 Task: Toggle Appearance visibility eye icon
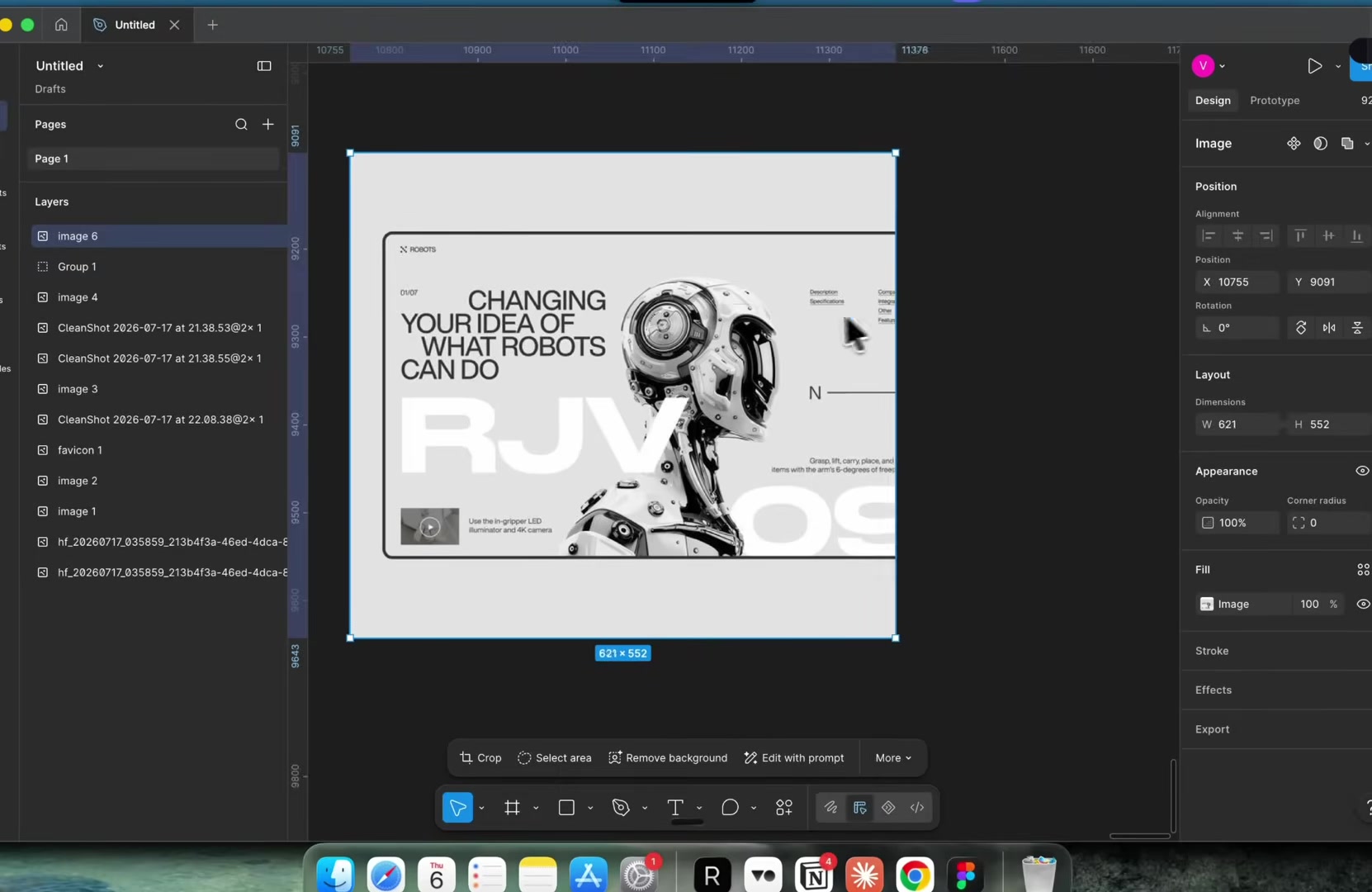[1362, 472]
